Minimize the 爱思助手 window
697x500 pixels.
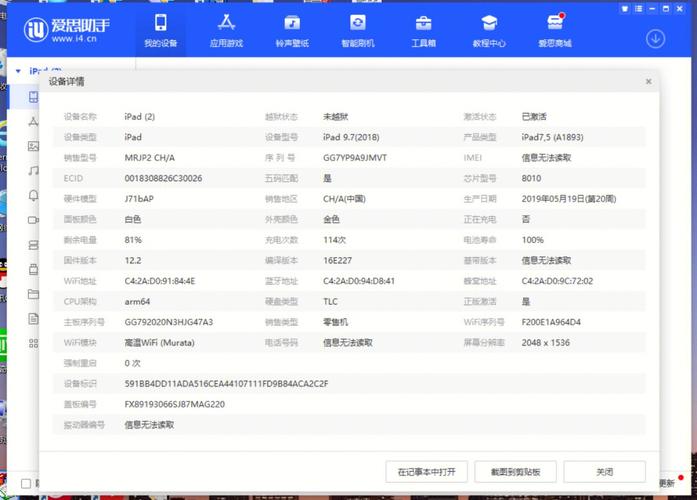tap(652, 8)
